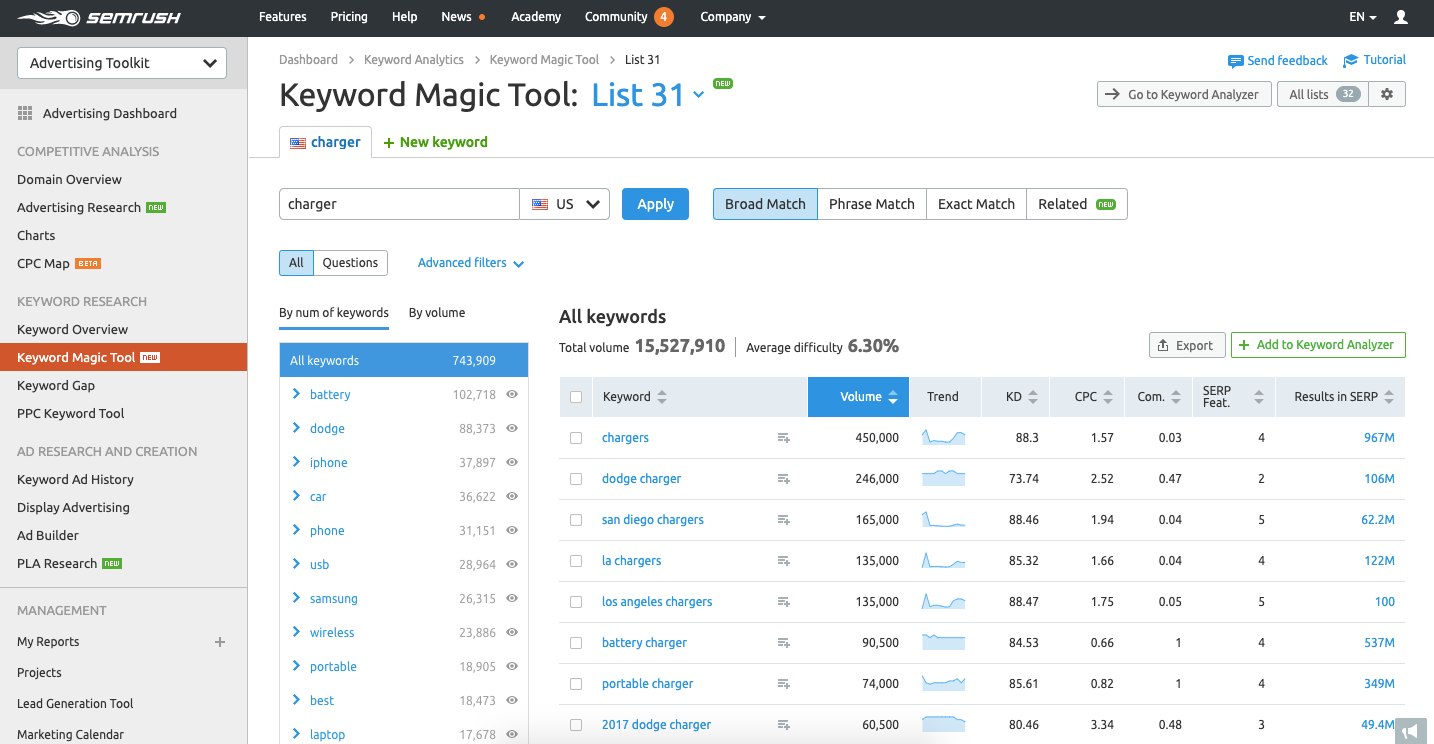1434x744 pixels.
Task: Add a report with My Reports plus icon
Action: [x=220, y=642]
